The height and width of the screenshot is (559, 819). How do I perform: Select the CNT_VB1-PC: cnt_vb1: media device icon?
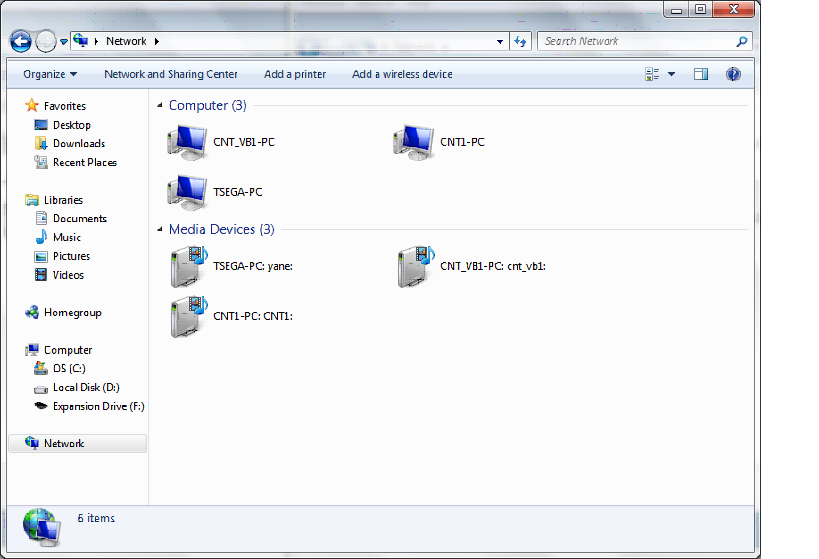[x=416, y=266]
